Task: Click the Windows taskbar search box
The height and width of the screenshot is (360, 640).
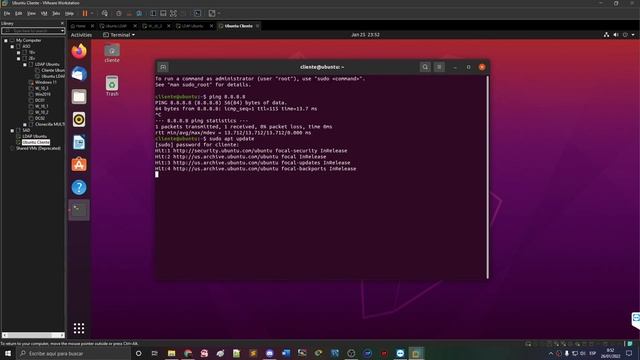Action: click(x=73, y=353)
